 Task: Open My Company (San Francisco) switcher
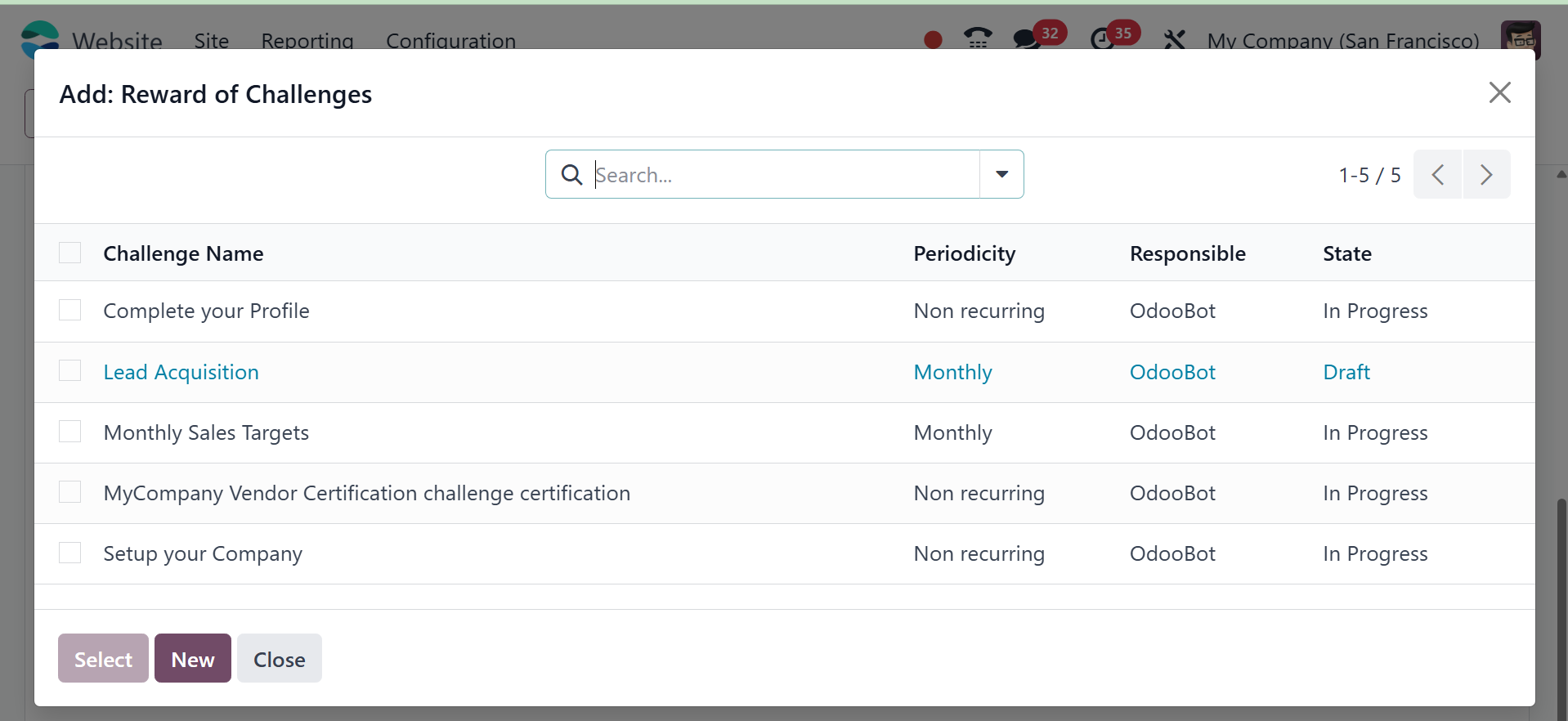[1343, 40]
